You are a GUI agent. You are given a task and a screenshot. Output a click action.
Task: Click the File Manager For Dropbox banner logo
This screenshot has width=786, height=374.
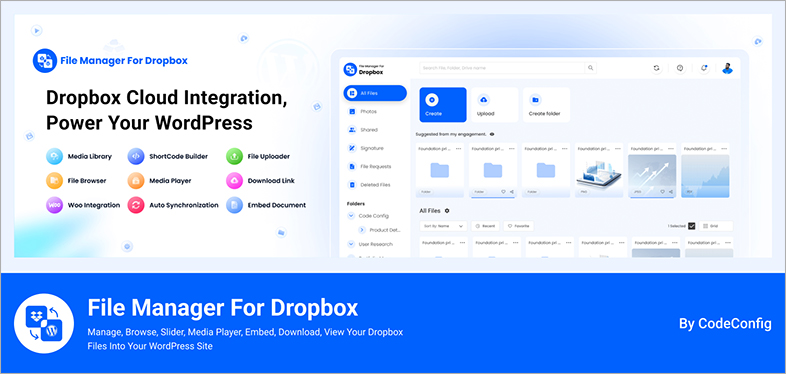coord(110,61)
